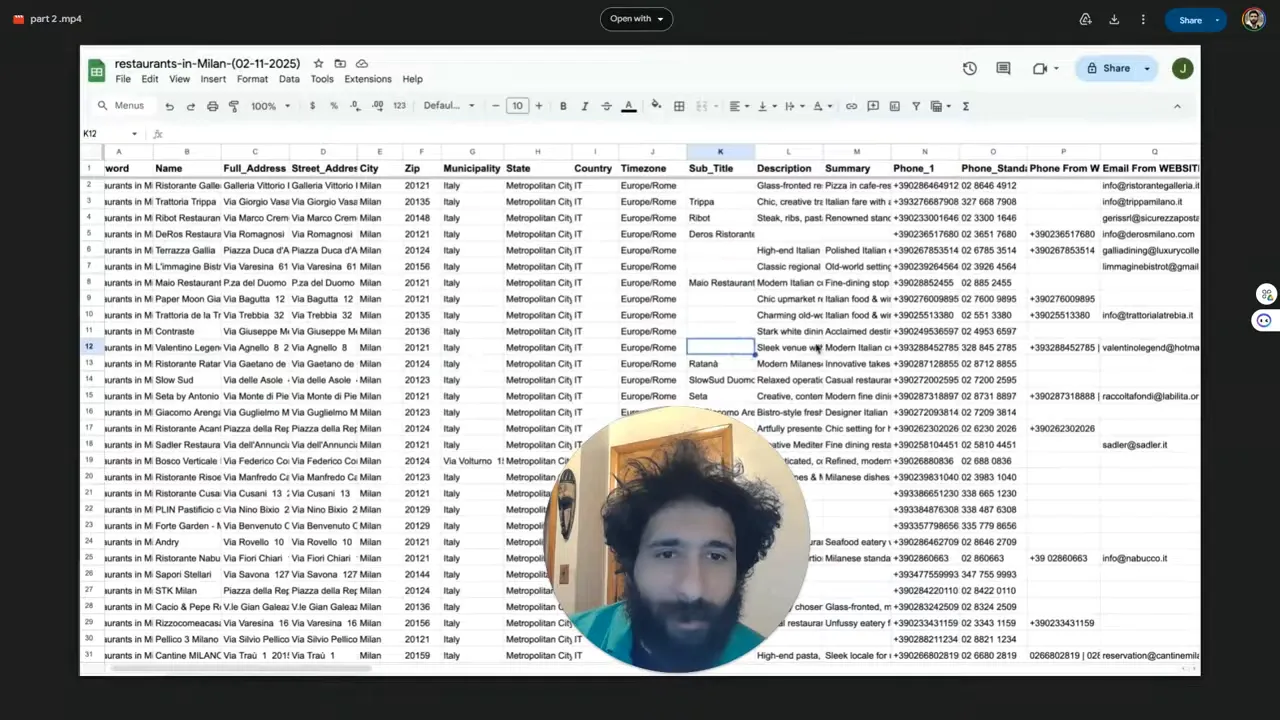1280x720 pixels.
Task: Open the Extensions menu
Action: (x=368, y=79)
